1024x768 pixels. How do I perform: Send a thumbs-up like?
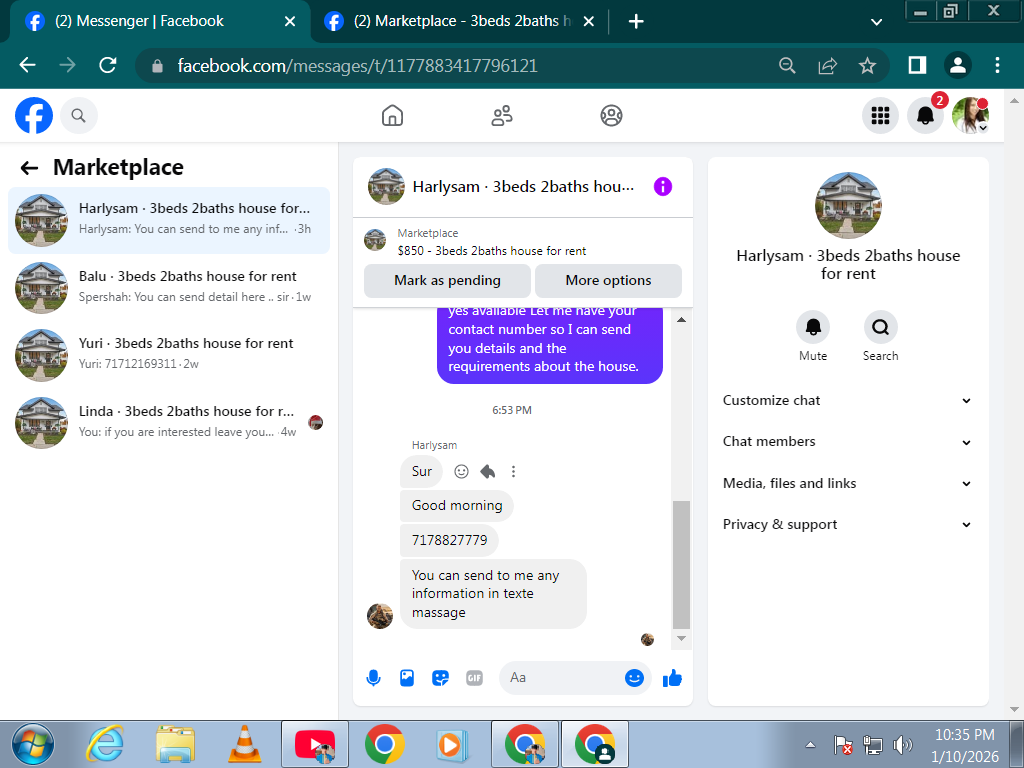tap(672, 678)
